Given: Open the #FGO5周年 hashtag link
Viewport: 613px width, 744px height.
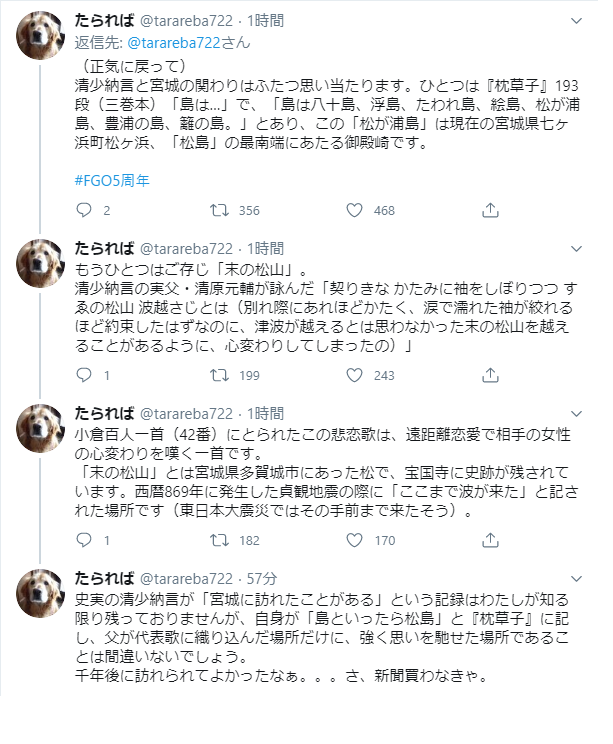Looking at the screenshot, I should pyautogui.click(x=113, y=180).
